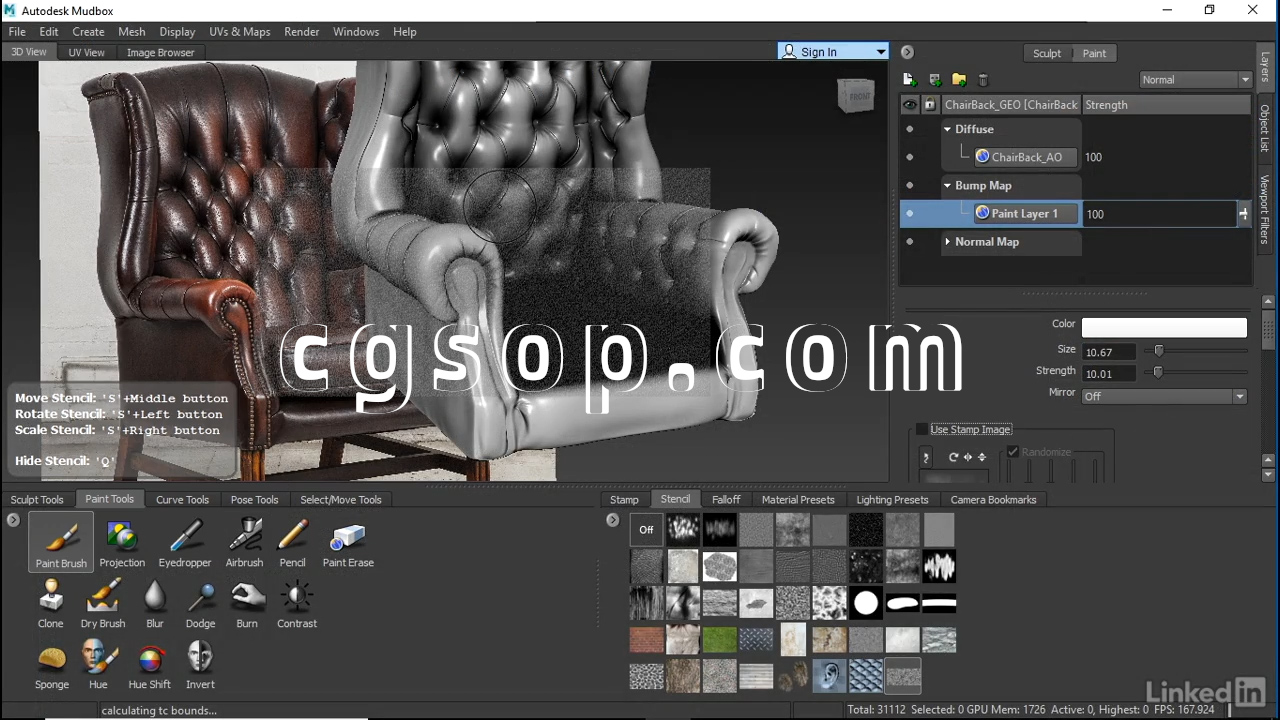Click the brush Strength slider handle
Image resolution: width=1280 pixels, height=720 pixels.
[1158, 372]
